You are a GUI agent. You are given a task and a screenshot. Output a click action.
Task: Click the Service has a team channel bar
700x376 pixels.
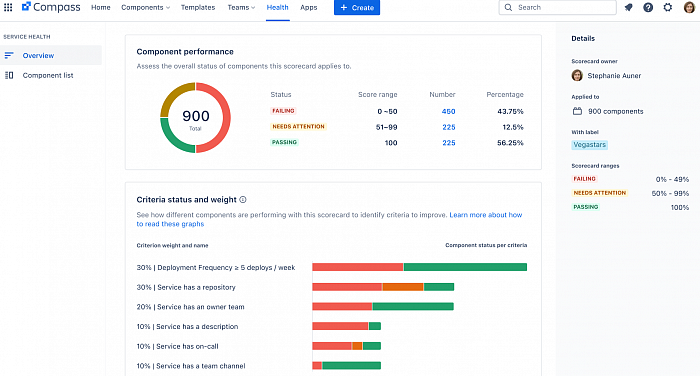(x=346, y=365)
